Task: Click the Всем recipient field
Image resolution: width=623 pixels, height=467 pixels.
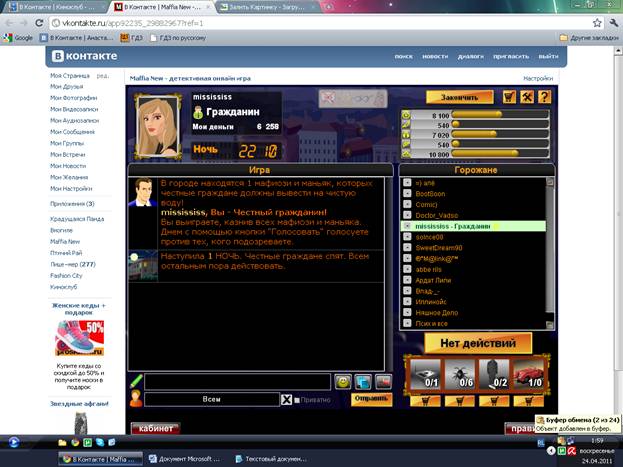Action: (x=212, y=399)
